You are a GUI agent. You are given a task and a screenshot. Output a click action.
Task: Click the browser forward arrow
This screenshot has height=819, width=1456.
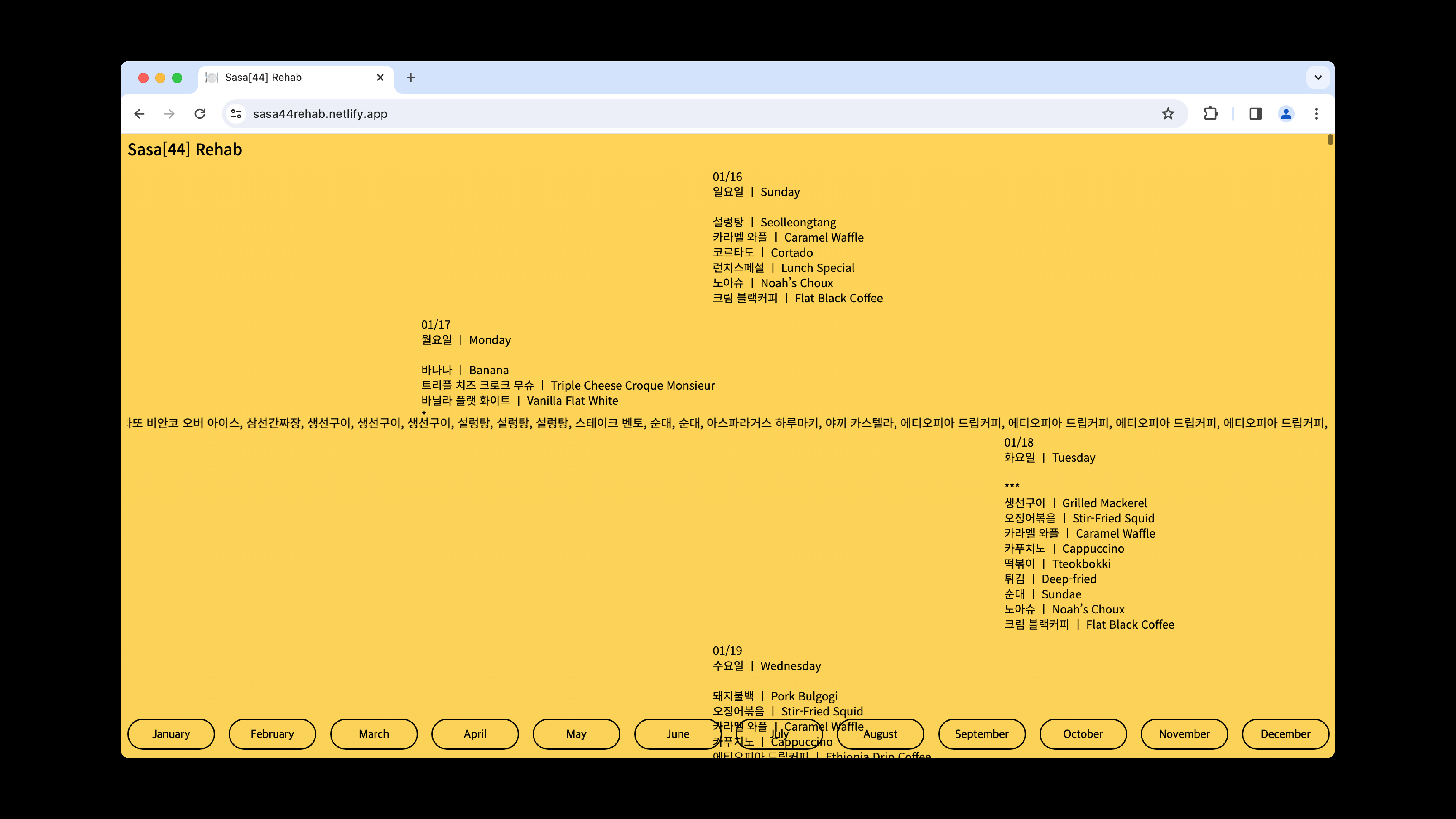pyautogui.click(x=169, y=114)
